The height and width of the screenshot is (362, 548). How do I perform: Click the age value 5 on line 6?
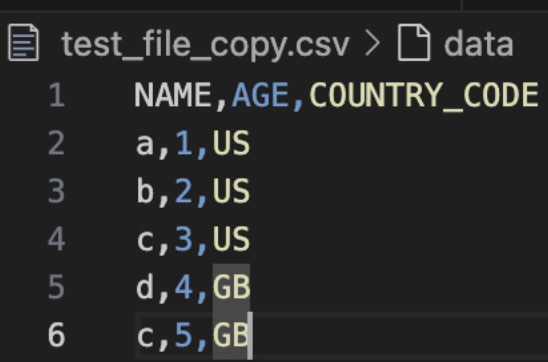coord(184,335)
